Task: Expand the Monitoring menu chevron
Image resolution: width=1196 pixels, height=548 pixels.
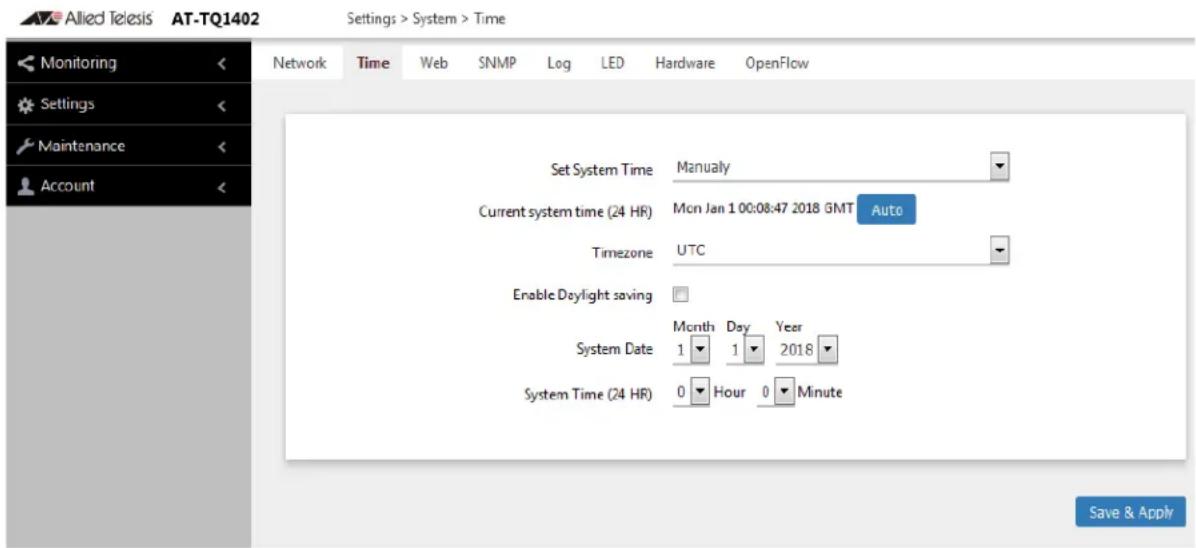Action: click(222, 65)
